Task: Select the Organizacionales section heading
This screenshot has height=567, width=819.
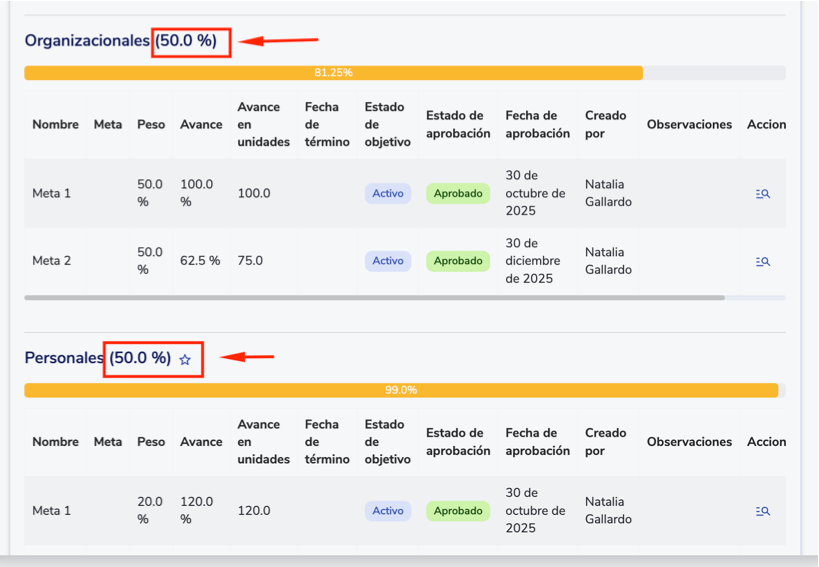Action: click(88, 41)
